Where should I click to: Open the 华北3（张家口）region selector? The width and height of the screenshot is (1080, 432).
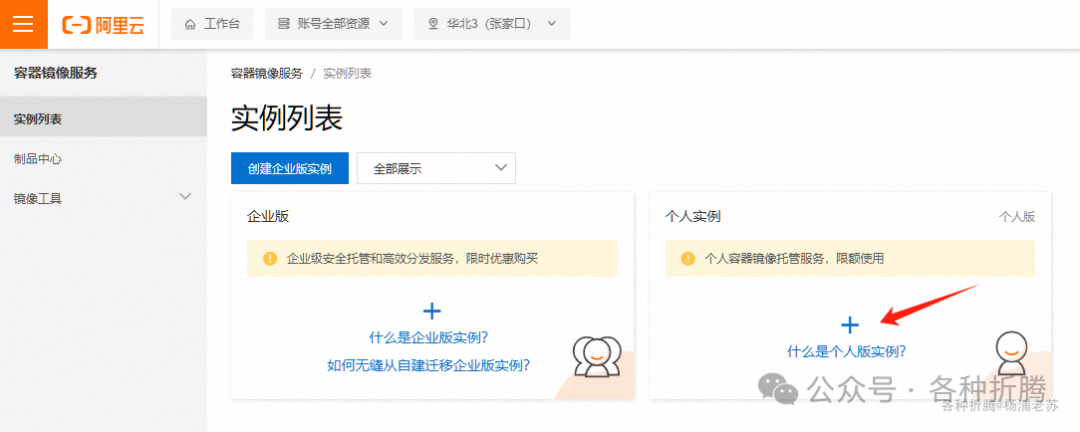pos(492,24)
